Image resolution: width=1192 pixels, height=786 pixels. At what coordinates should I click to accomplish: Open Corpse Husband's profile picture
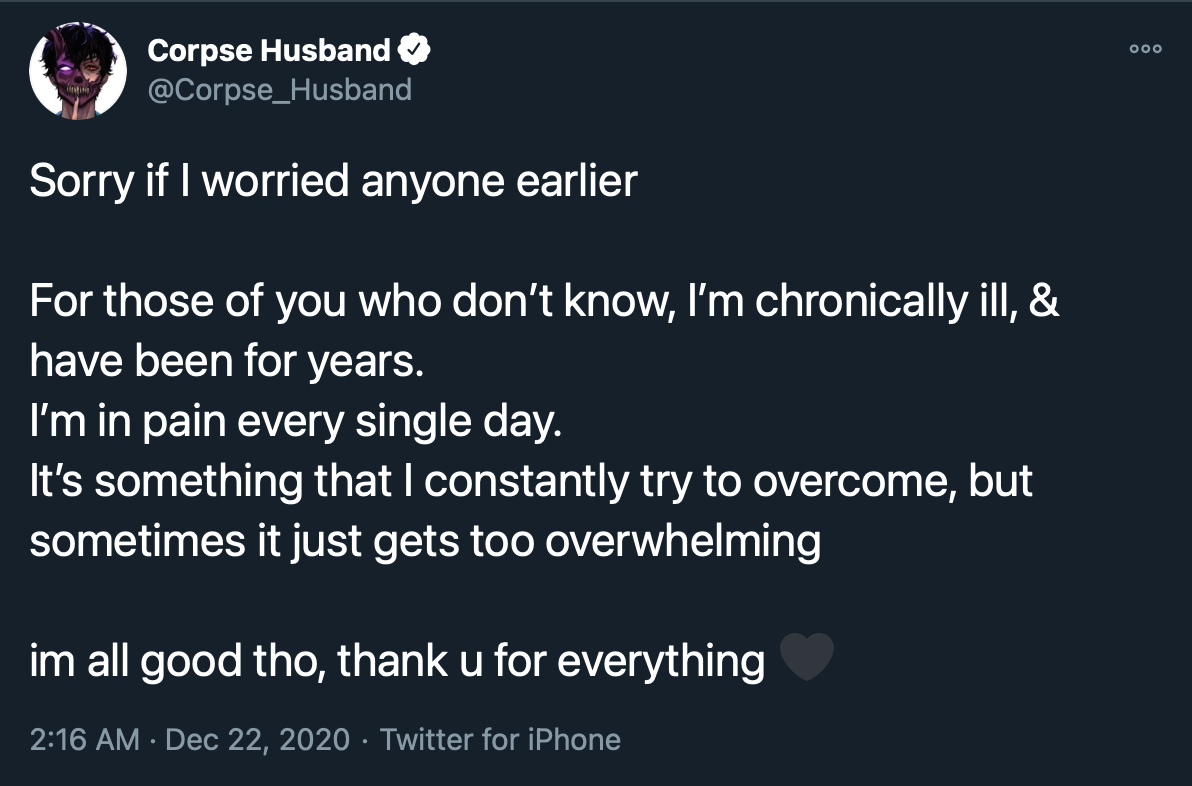(x=78, y=71)
